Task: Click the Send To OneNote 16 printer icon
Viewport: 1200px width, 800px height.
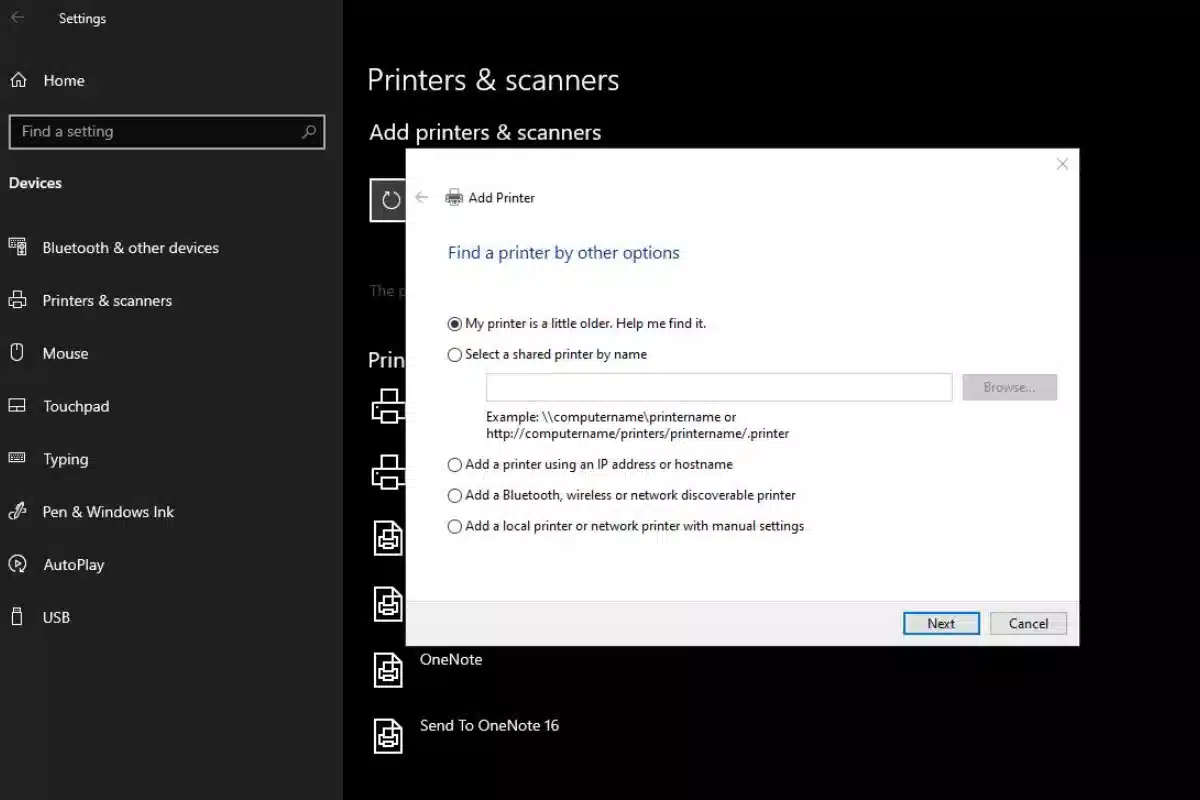Action: click(x=388, y=735)
